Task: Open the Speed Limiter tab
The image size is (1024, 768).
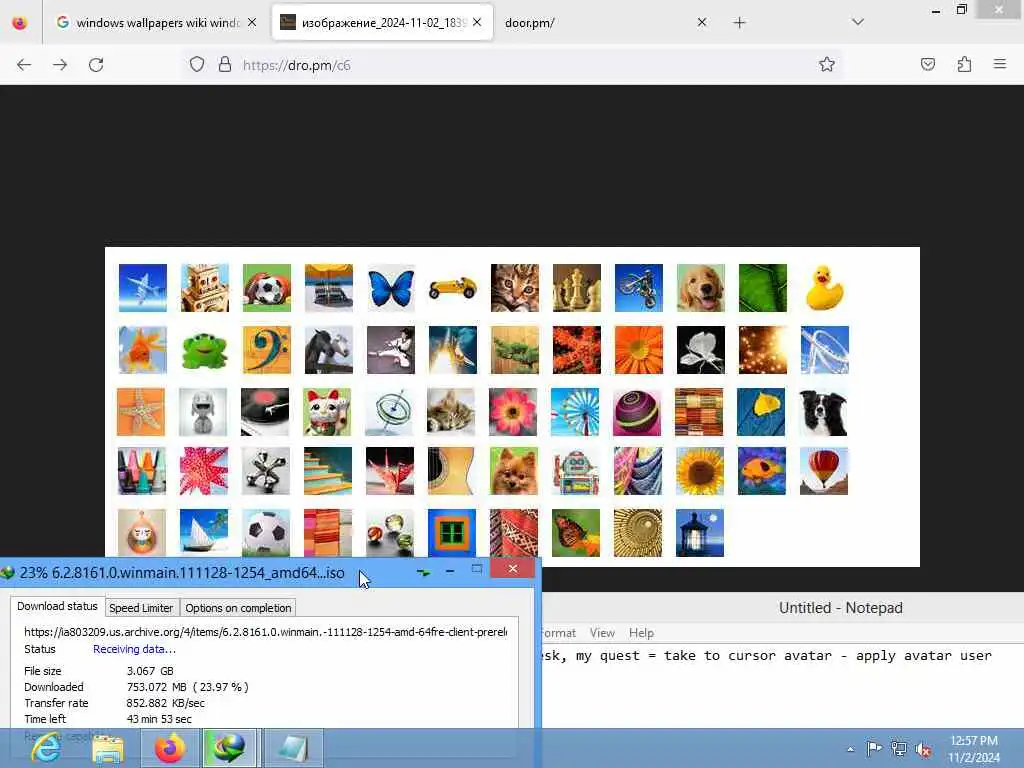Action: click(141, 608)
